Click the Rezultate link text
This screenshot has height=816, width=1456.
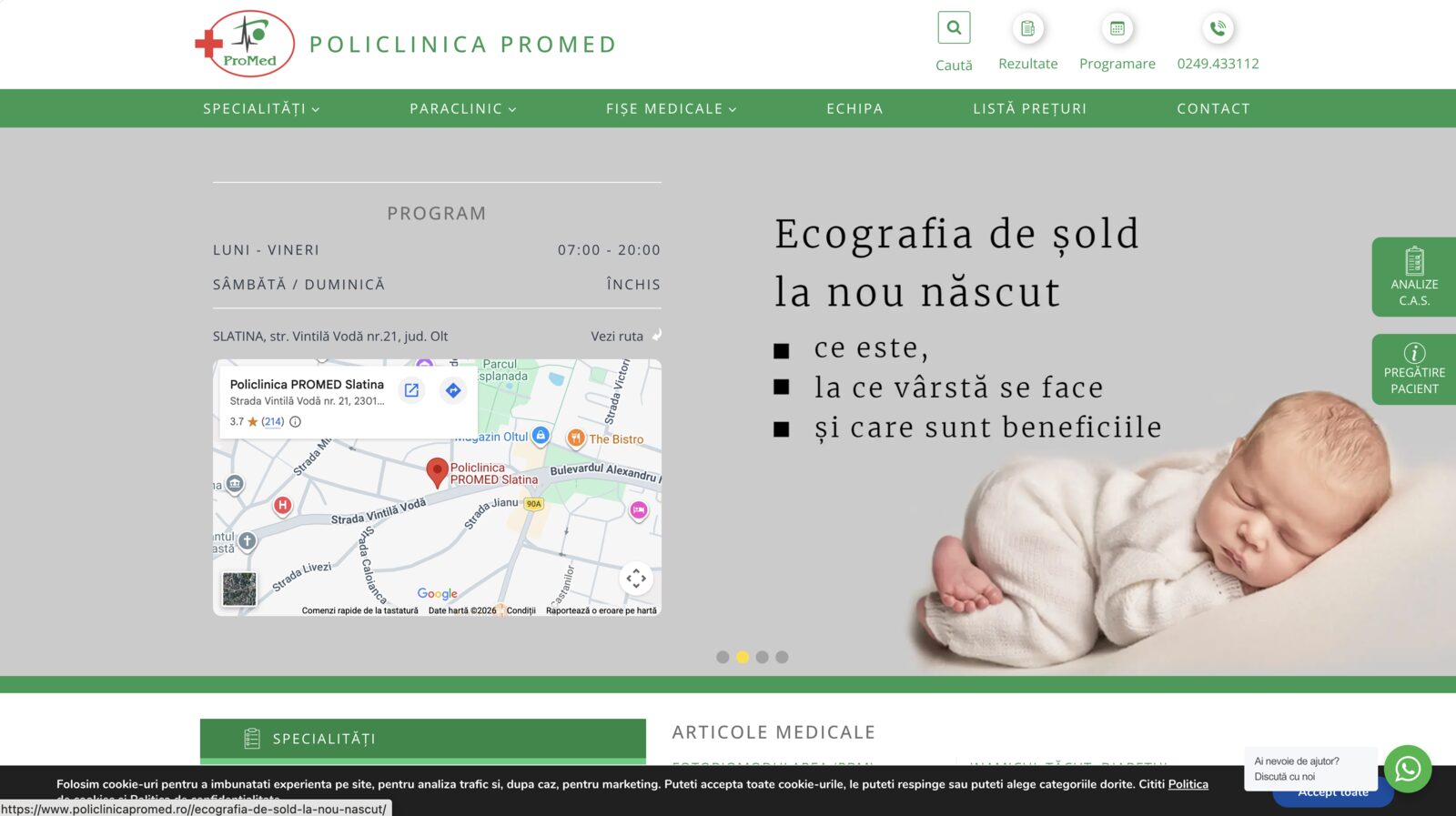click(x=1027, y=64)
